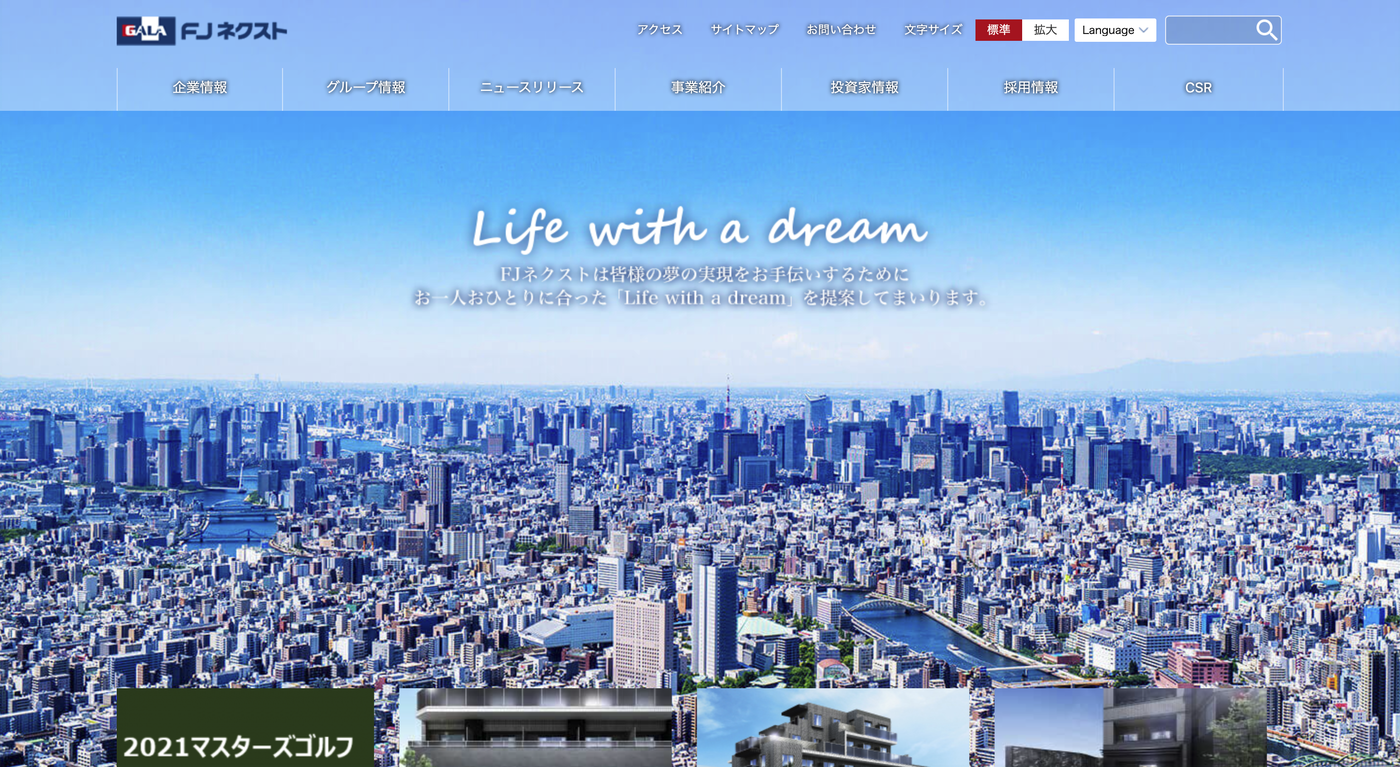Screen dimensions: 1400x767
Task: Open the 企業情報 menu
Action: point(200,88)
